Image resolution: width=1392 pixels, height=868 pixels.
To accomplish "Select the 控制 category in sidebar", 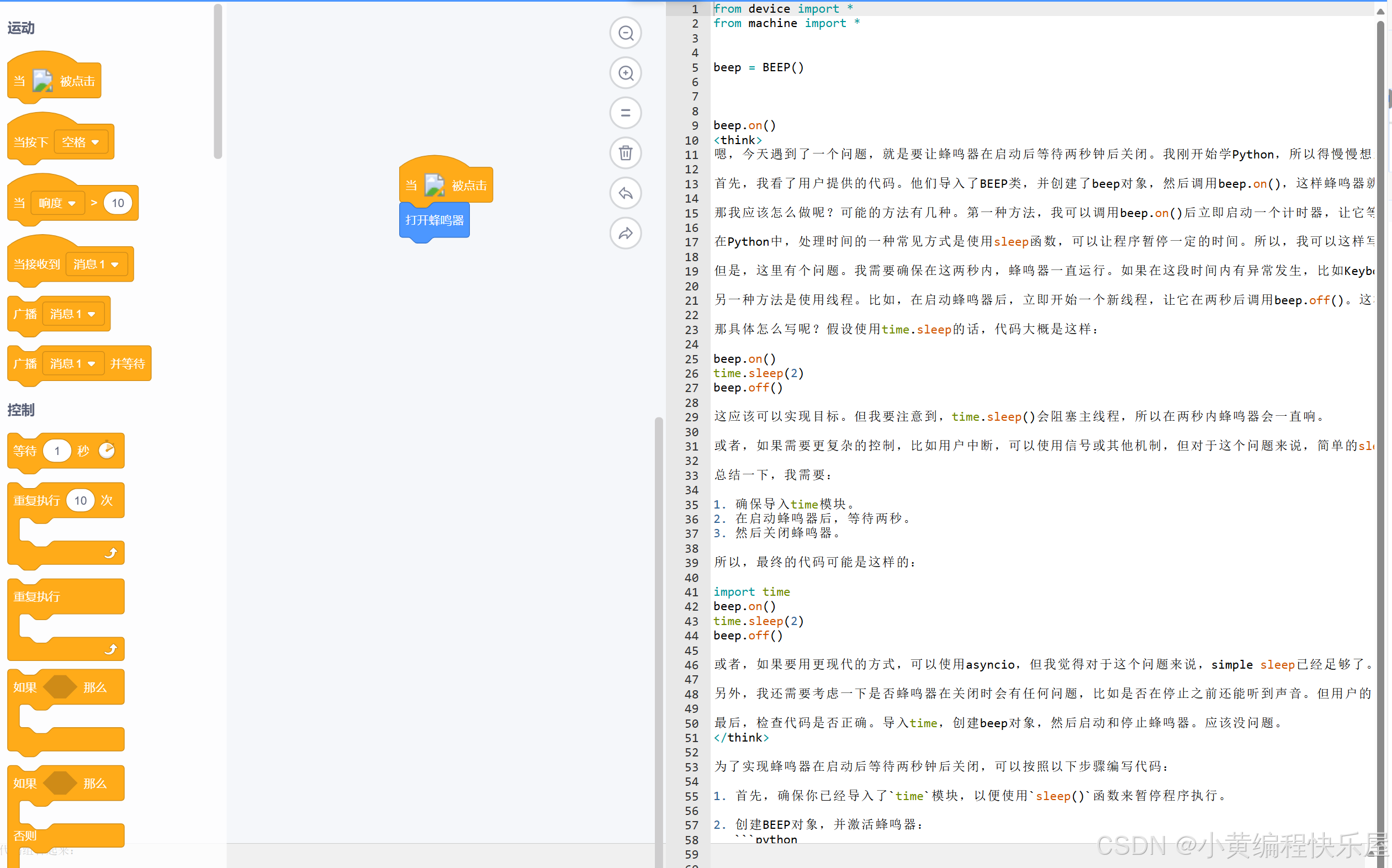I will click(x=20, y=410).
